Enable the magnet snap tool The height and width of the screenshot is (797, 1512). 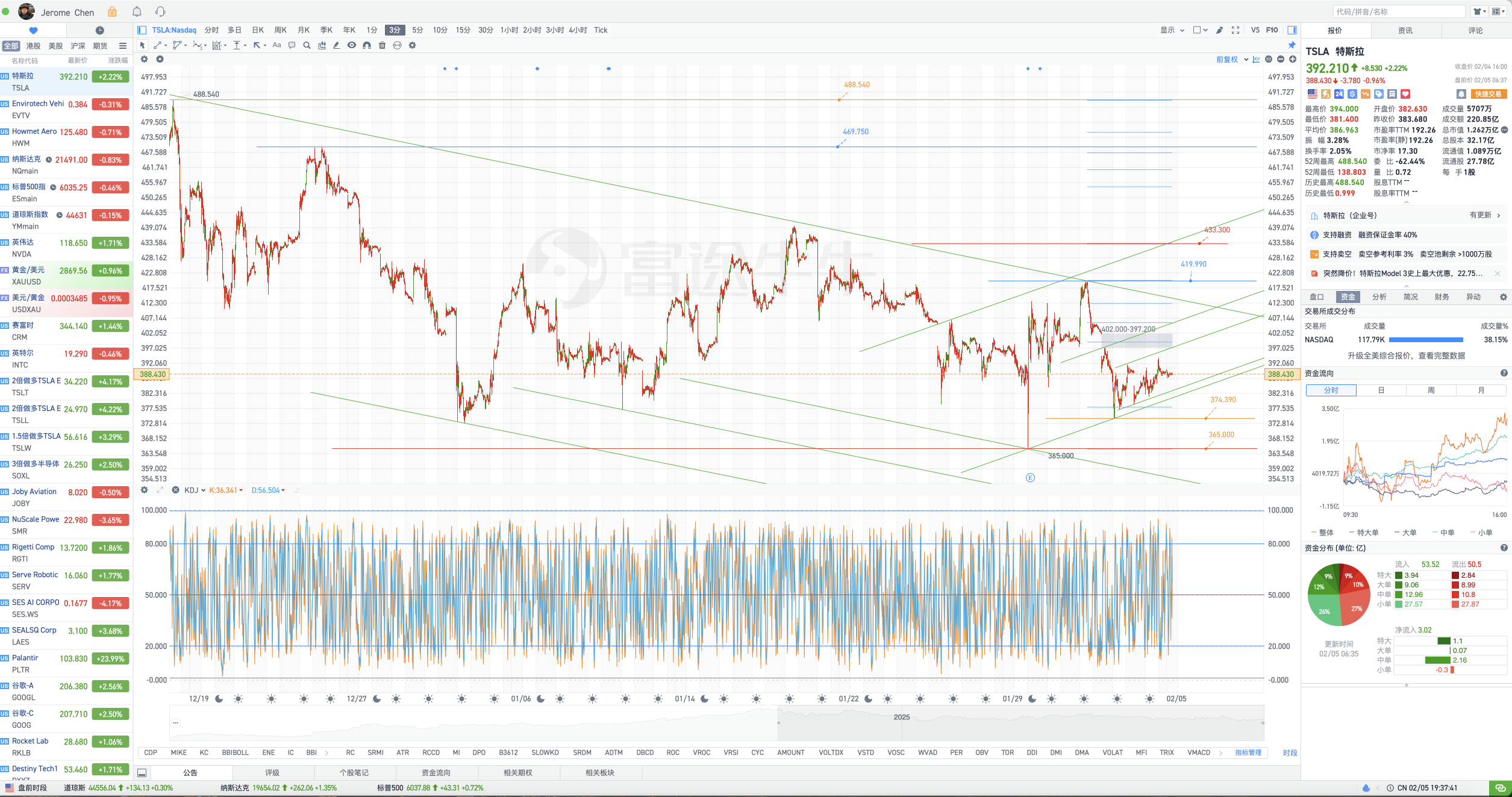pos(367,45)
